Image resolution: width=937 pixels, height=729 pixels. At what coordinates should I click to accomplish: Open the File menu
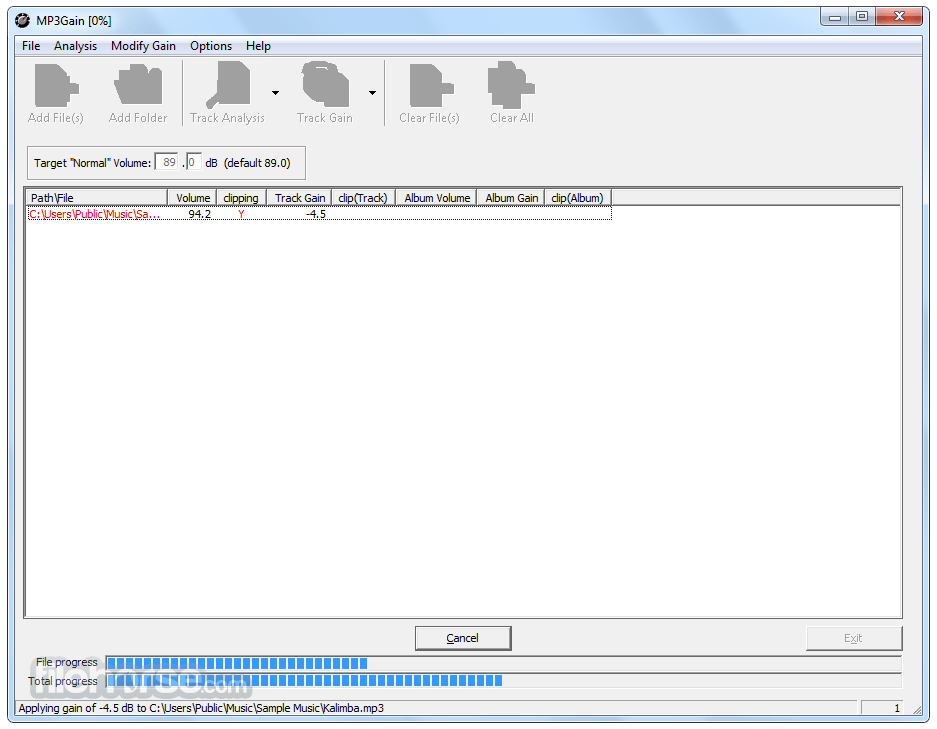[x=31, y=46]
